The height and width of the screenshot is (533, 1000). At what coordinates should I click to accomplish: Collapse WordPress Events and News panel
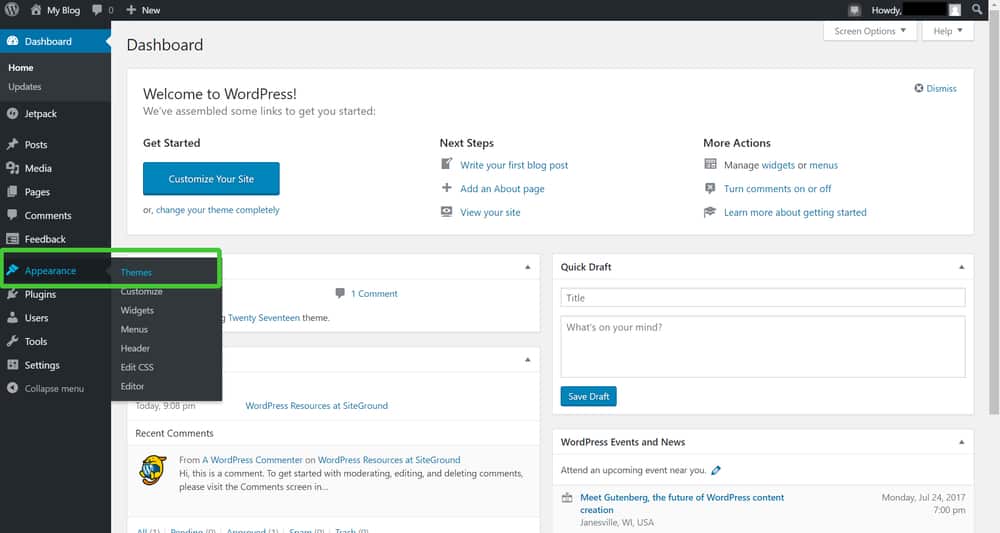(x=961, y=442)
